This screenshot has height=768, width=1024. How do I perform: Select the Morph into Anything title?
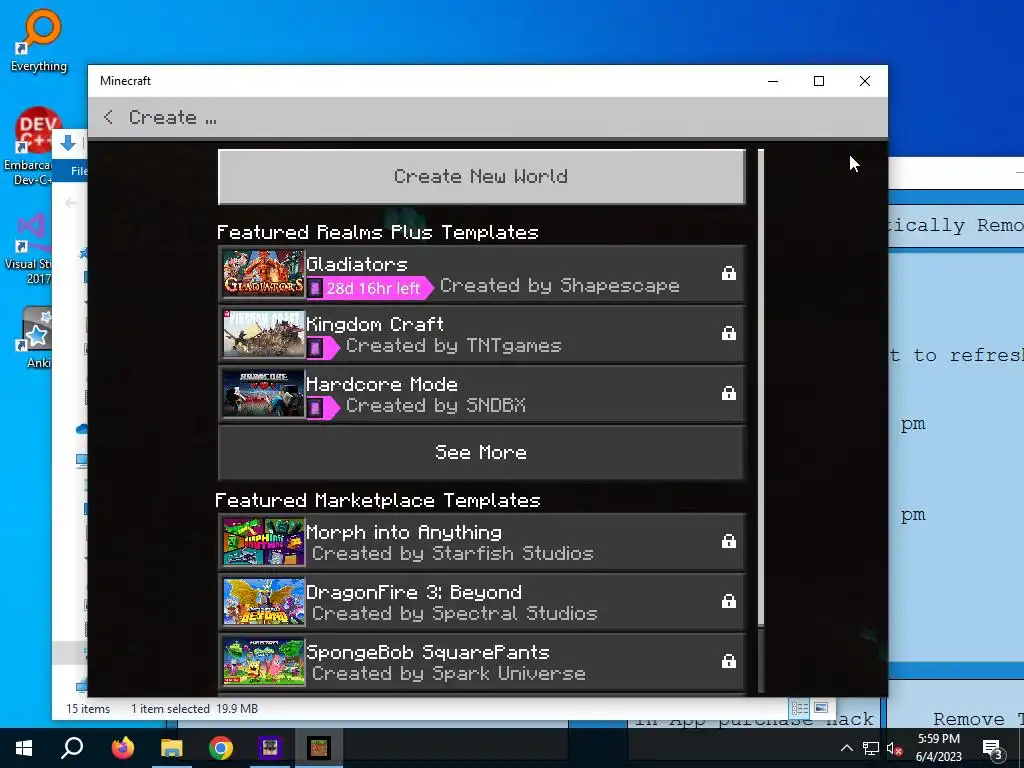(x=404, y=532)
